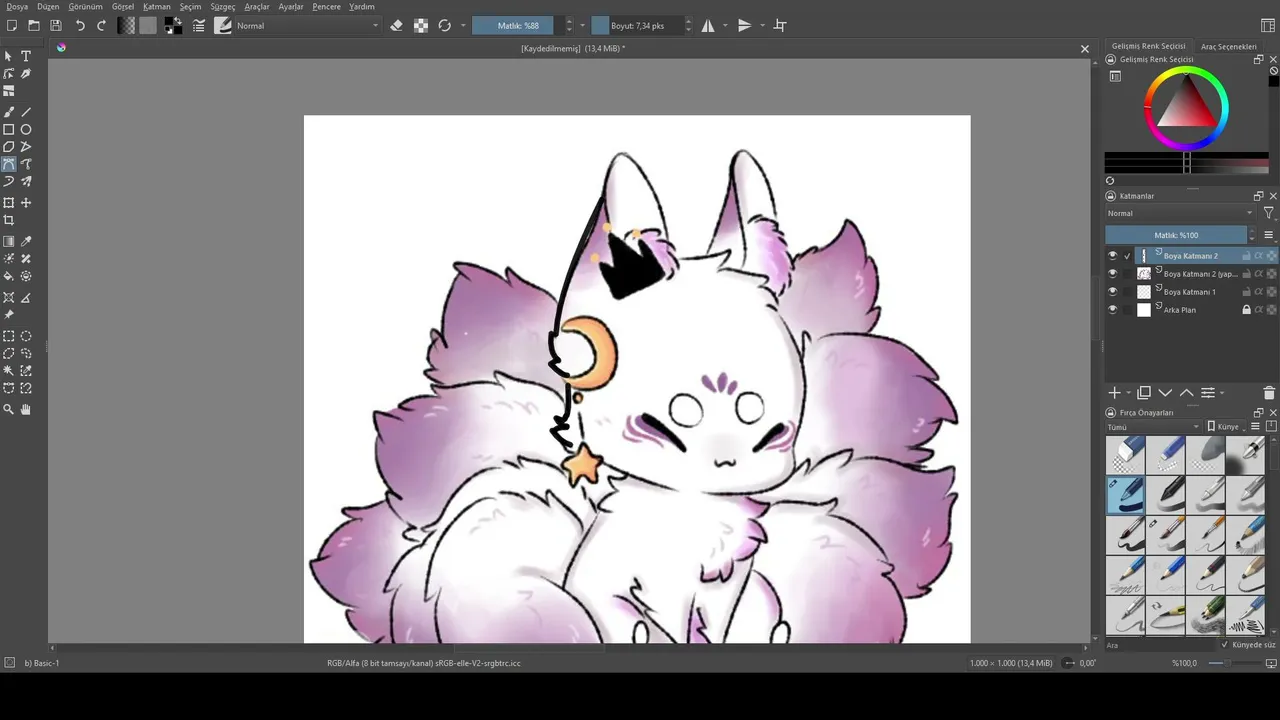Viewport: 1280px width, 720px height.
Task: Select the Ellipse shape tool
Action: pyautogui.click(x=26, y=129)
